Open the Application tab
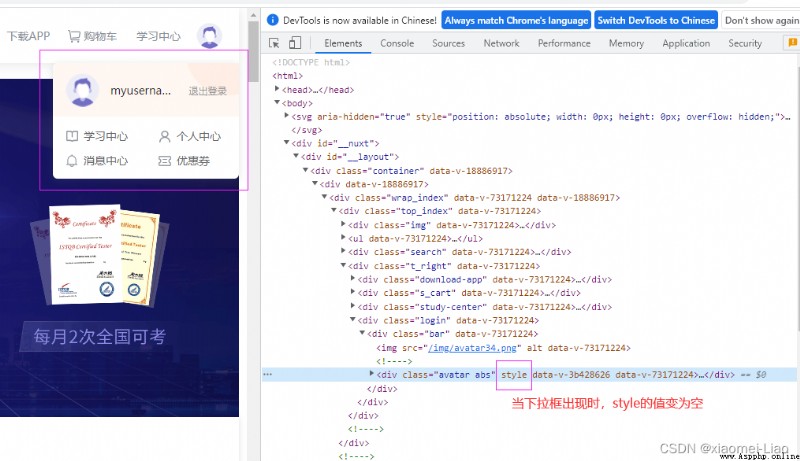 coord(686,43)
